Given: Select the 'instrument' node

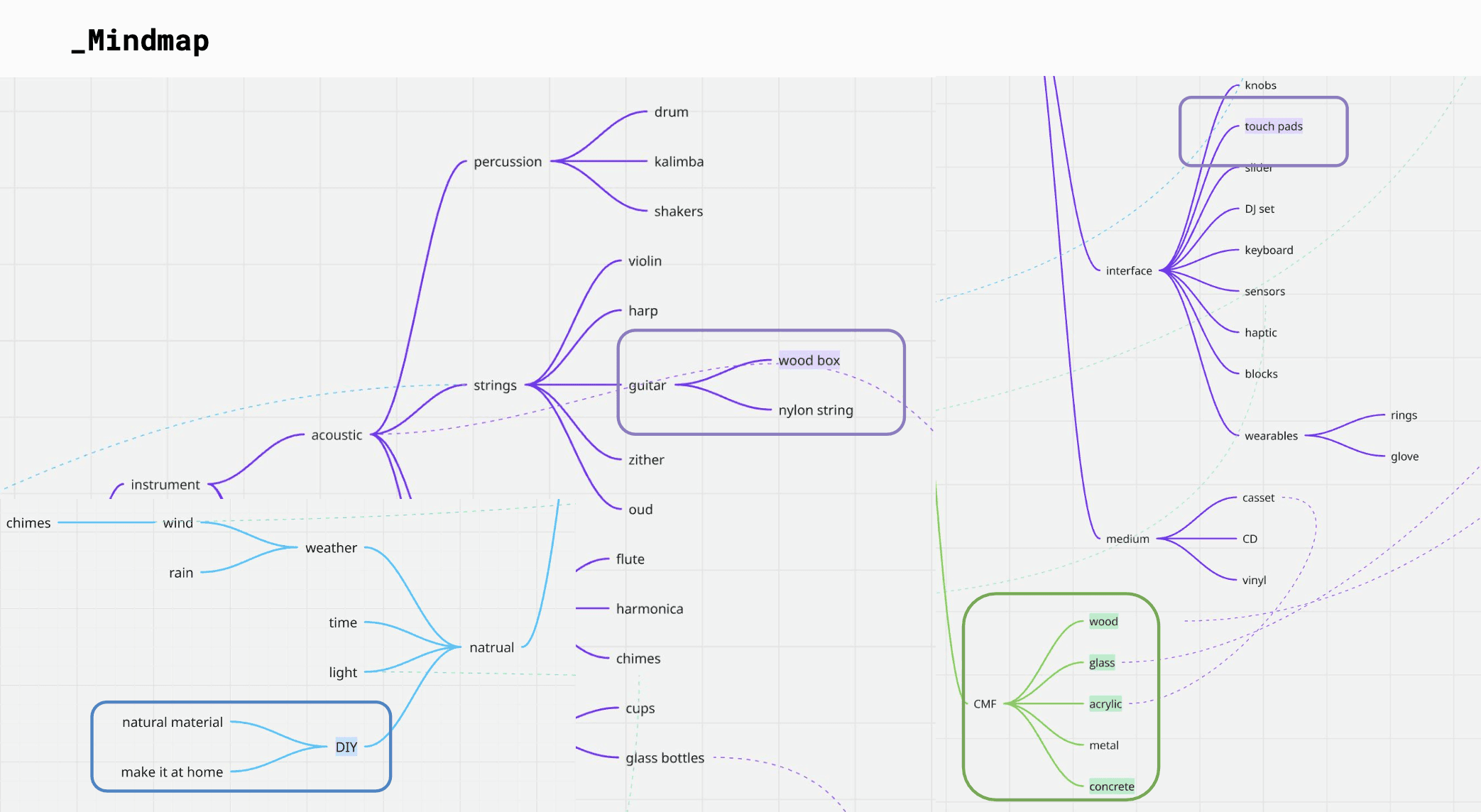Looking at the screenshot, I should [x=165, y=485].
